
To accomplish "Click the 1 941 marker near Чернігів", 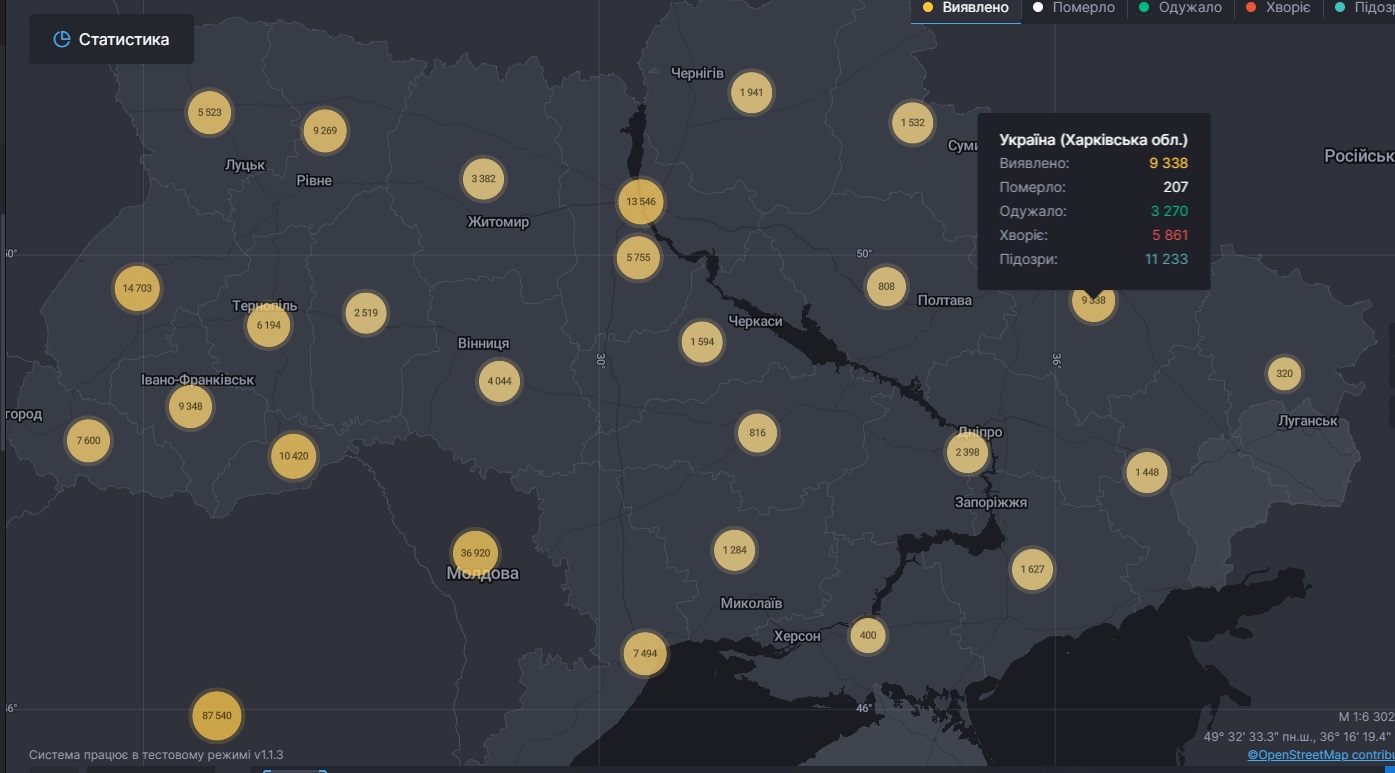I will click(x=751, y=93).
